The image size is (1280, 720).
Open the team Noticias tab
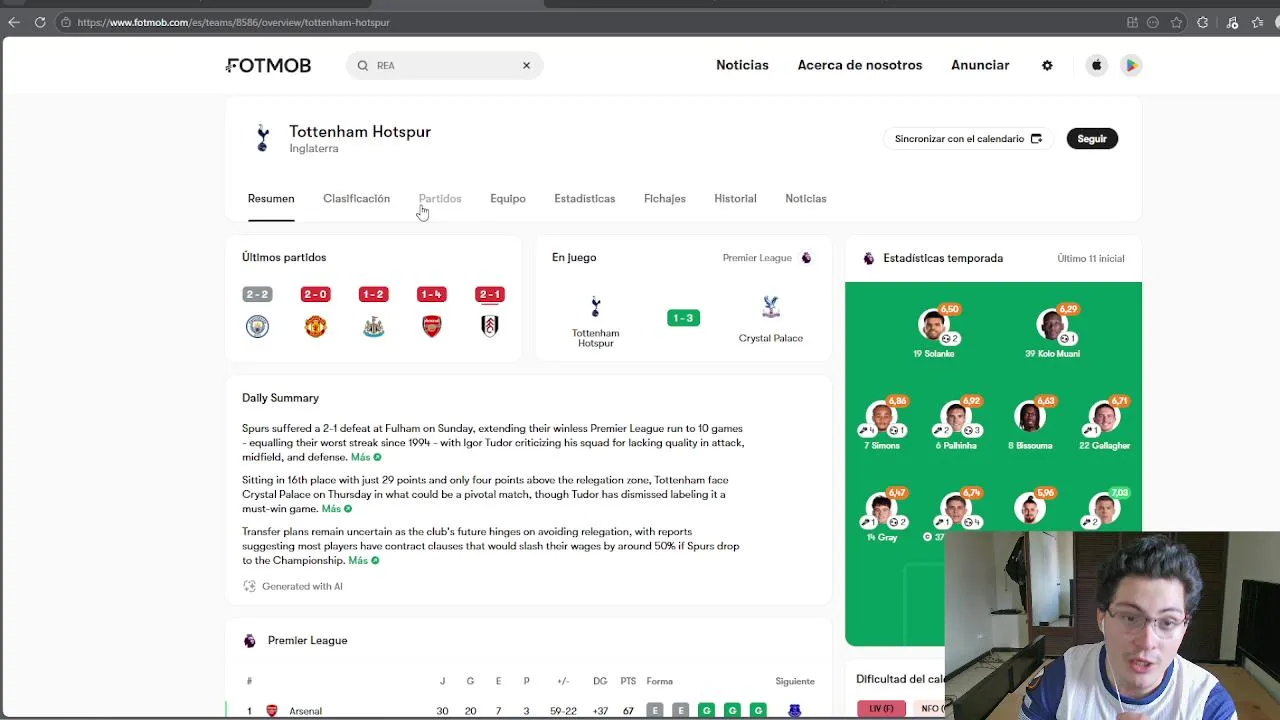point(806,198)
